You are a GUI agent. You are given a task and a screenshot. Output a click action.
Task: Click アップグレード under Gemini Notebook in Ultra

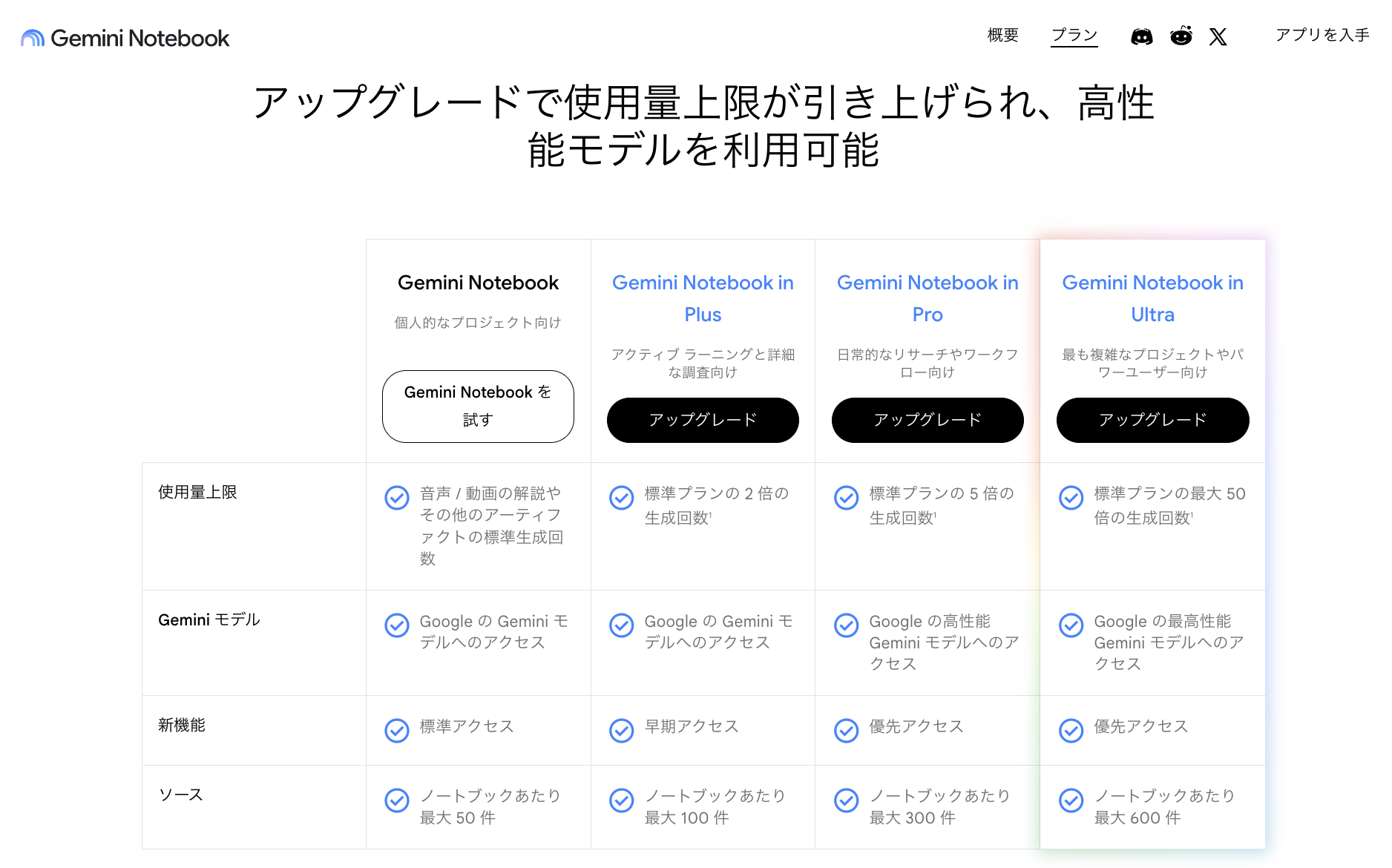tap(1152, 420)
